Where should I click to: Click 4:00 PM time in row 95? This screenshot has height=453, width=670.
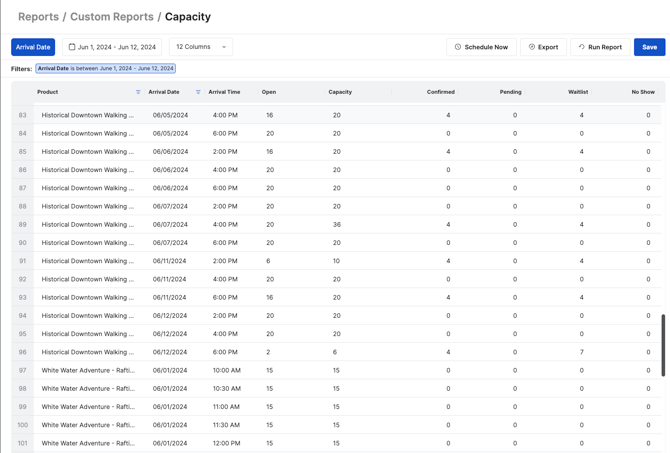coord(225,334)
